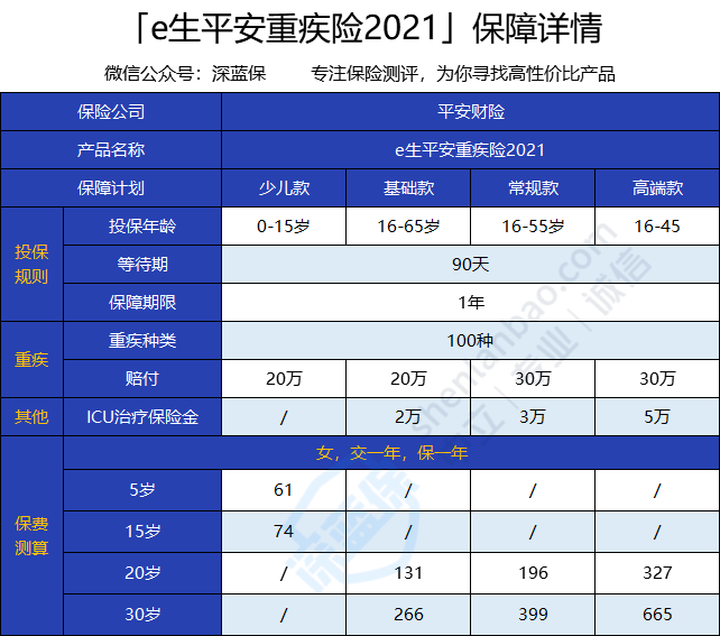
Task: Click the 常规款 plan column header
Action: (533, 188)
